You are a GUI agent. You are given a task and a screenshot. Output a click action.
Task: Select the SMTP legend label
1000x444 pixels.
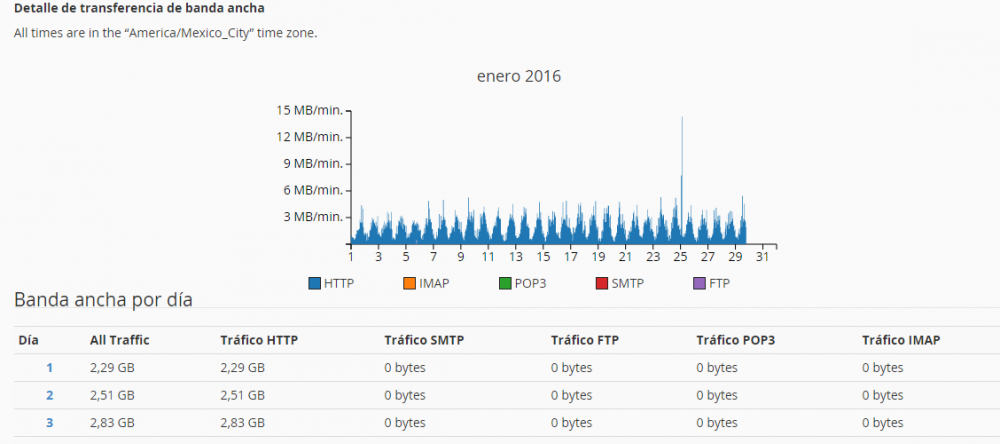pos(627,283)
